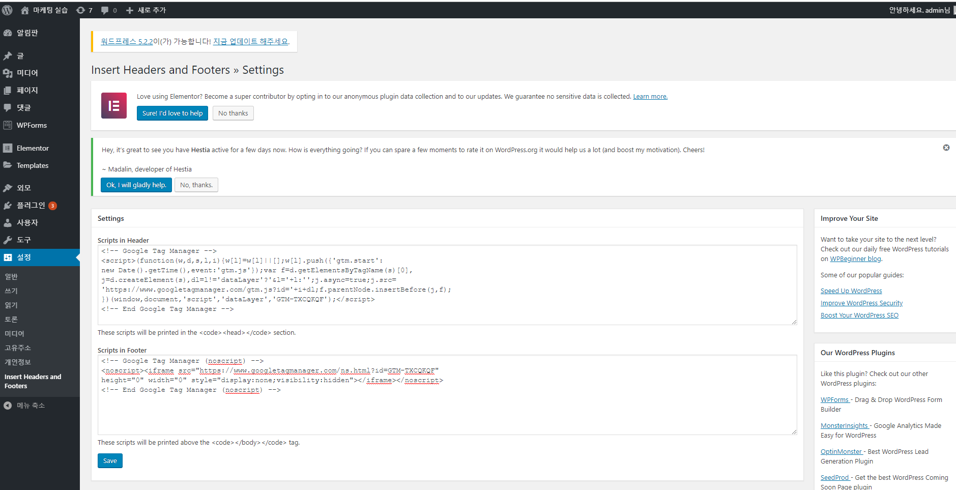The width and height of the screenshot is (956, 490).
Task: Open the 일반 settings submenu
Action: tap(11, 277)
